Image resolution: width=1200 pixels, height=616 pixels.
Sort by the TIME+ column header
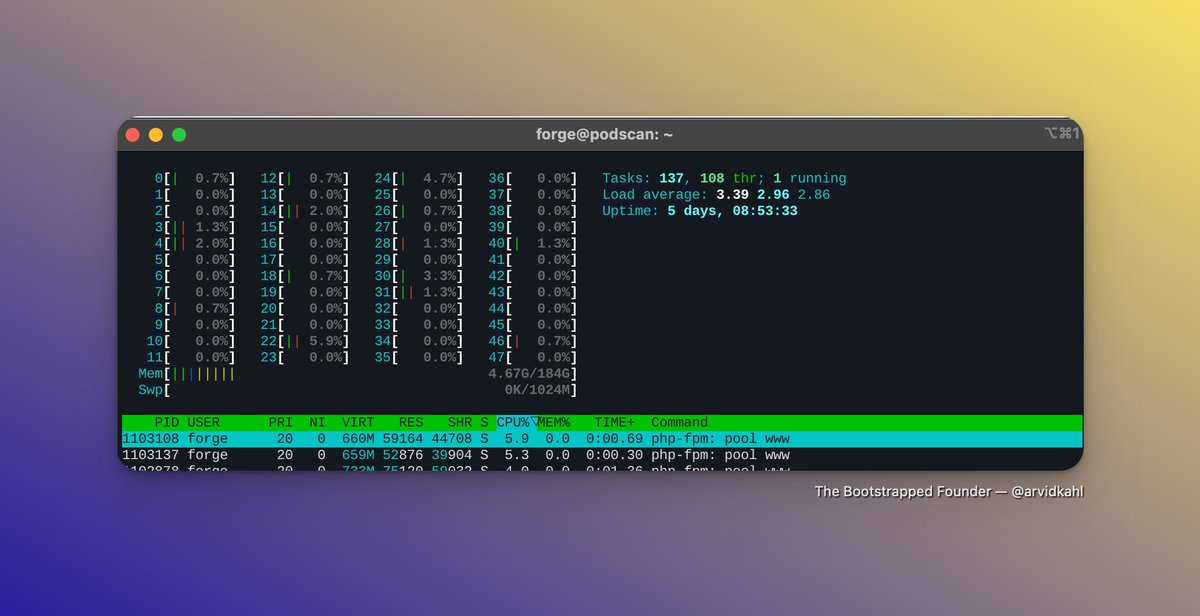615,422
